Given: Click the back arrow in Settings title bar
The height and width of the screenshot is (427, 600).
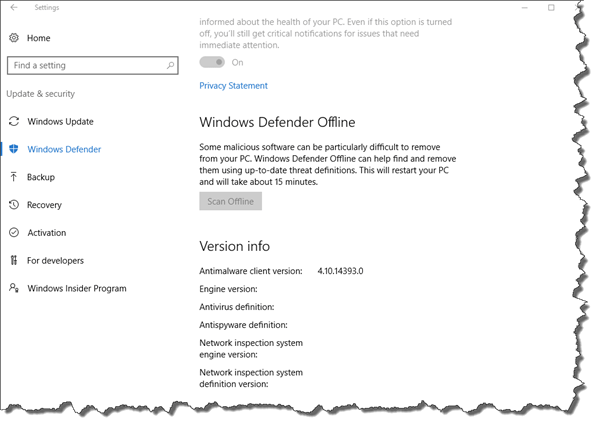Looking at the screenshot, I should (x=14, y=7).
